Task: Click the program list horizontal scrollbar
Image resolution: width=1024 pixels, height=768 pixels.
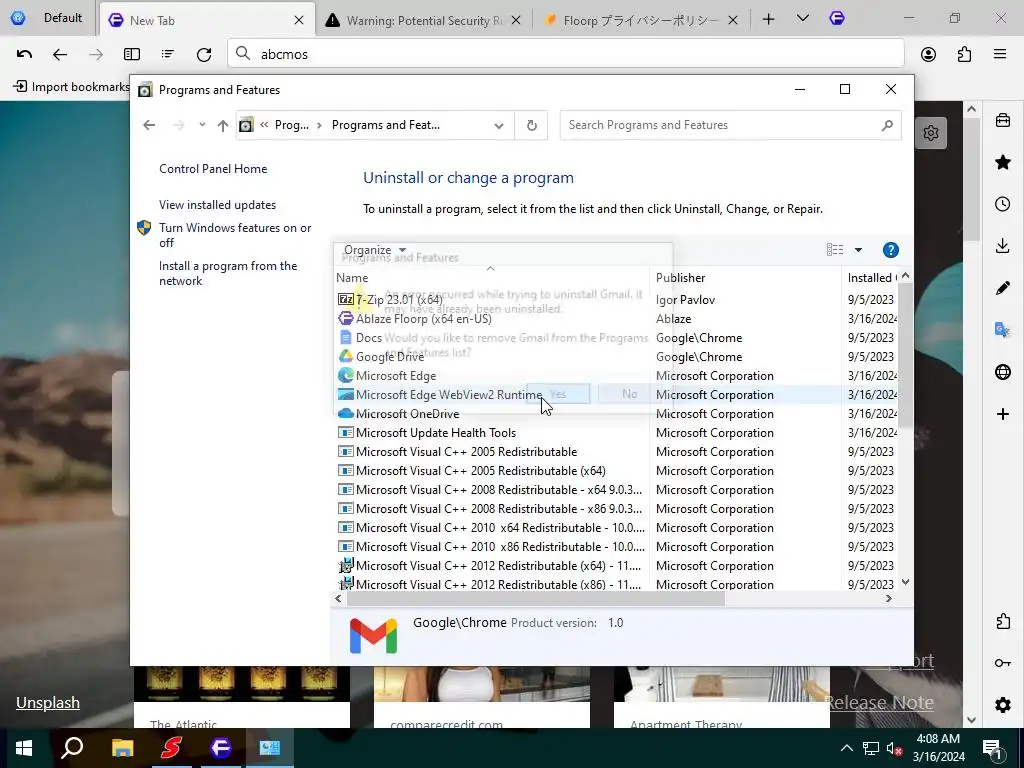Action: 536,599
